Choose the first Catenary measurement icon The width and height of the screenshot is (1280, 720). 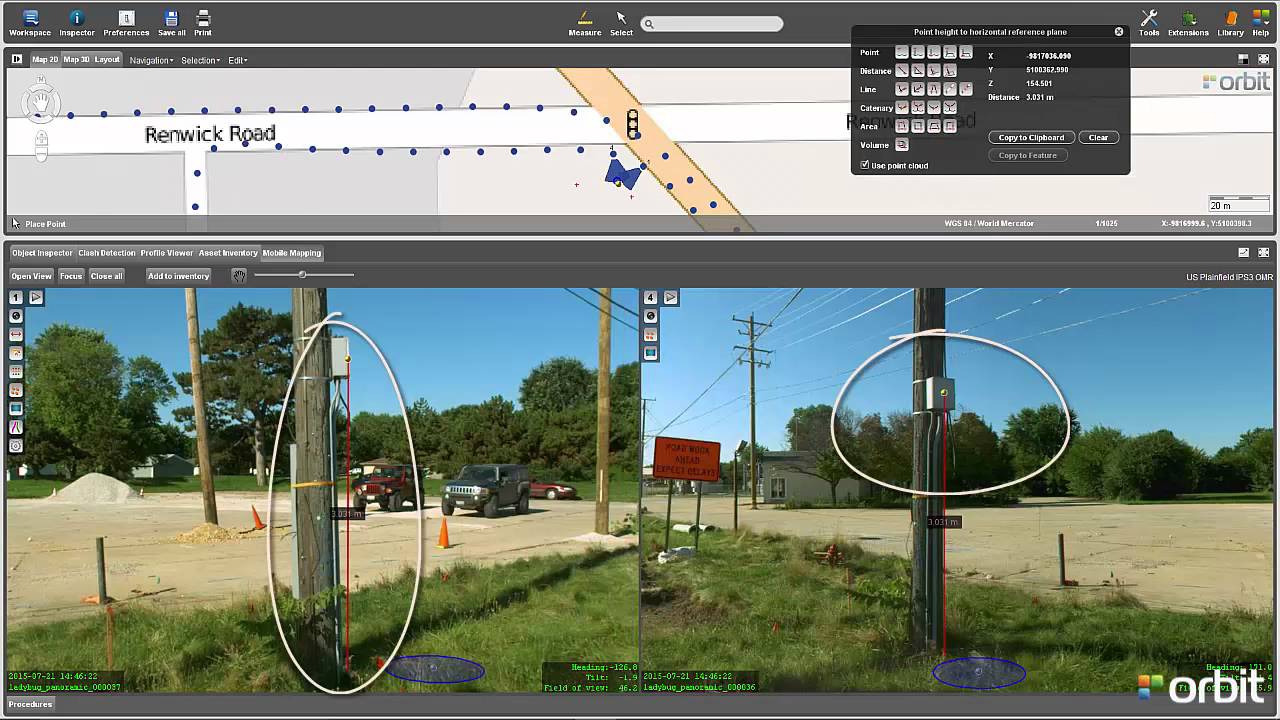(x=902, y=107)
